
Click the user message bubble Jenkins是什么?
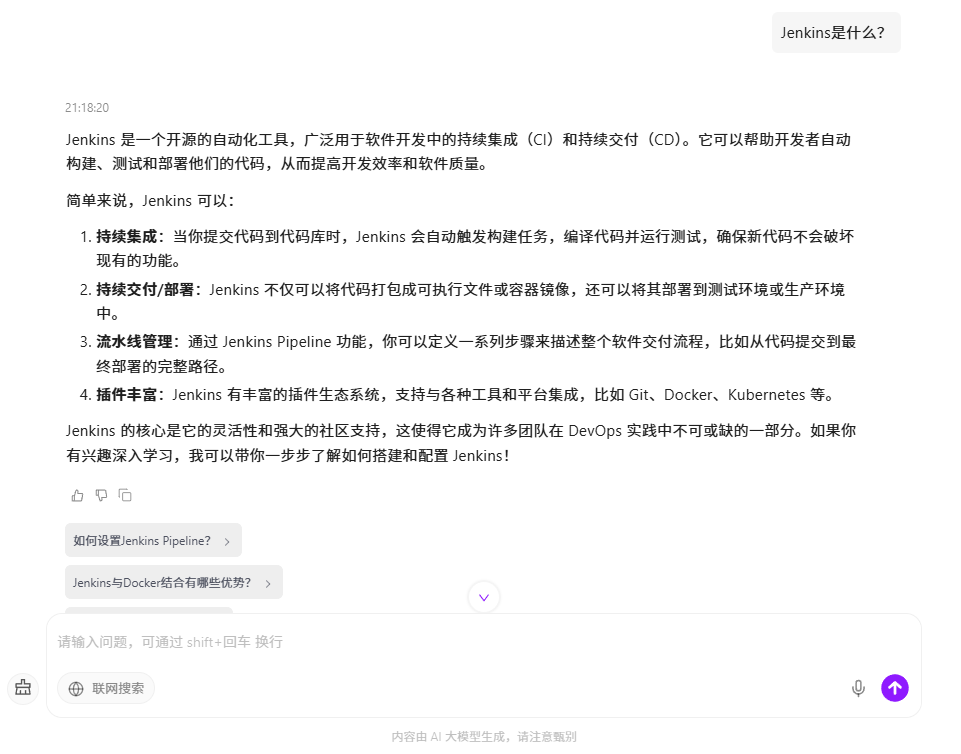click(835, 32)
